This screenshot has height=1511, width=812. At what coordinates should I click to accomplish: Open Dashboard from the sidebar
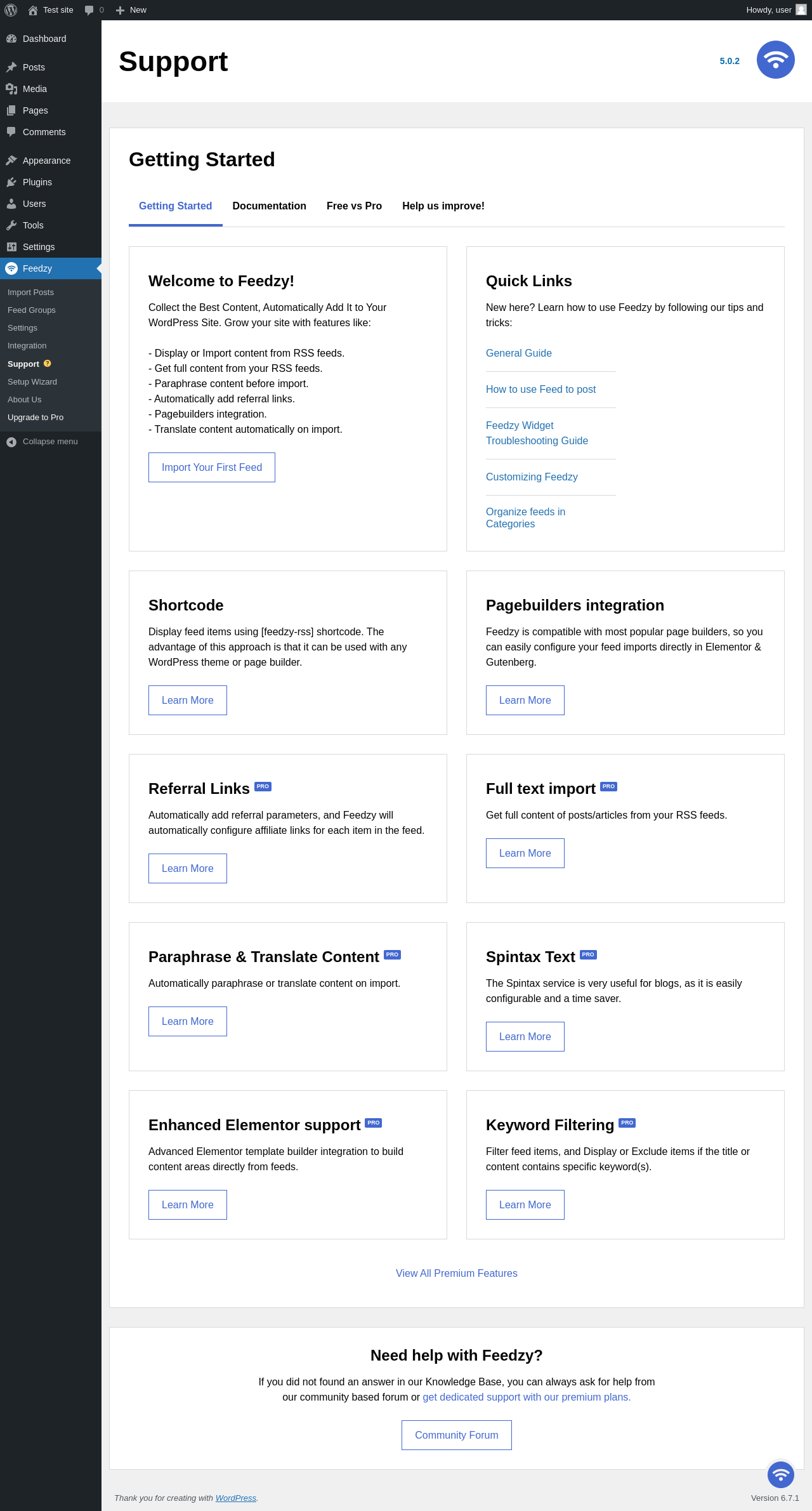[44, 39]
